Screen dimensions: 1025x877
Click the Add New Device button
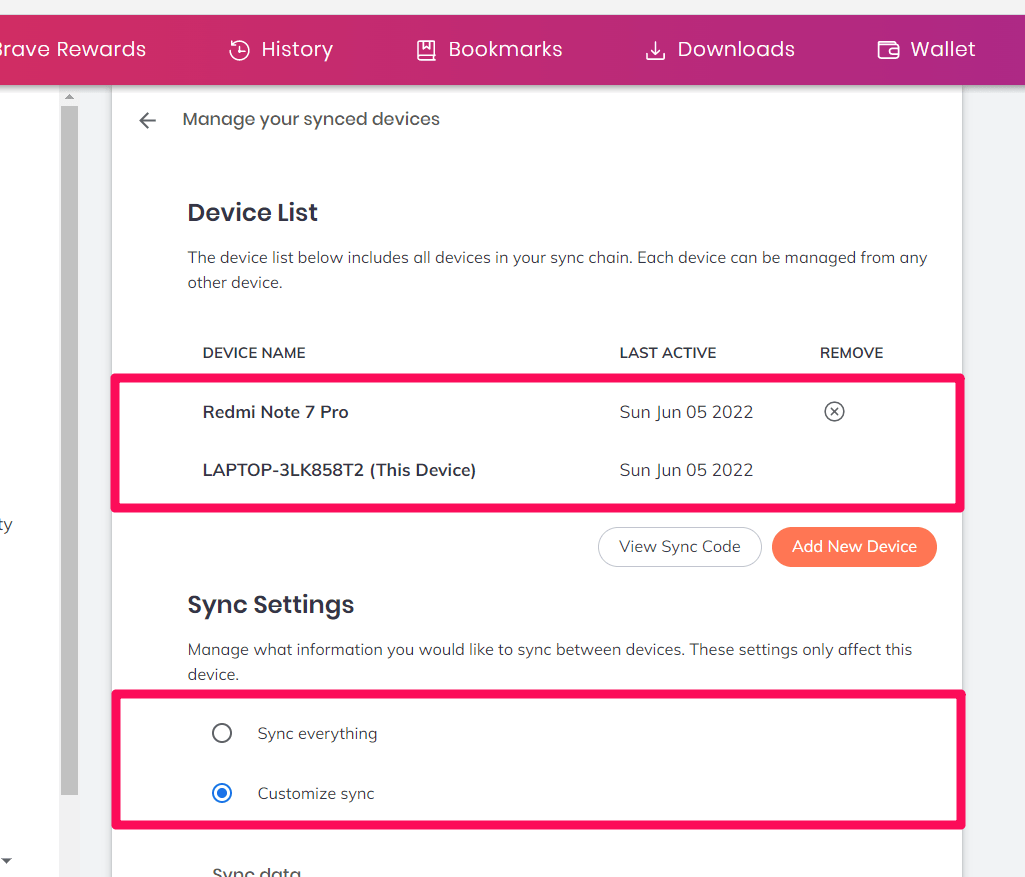click(854, 547)
